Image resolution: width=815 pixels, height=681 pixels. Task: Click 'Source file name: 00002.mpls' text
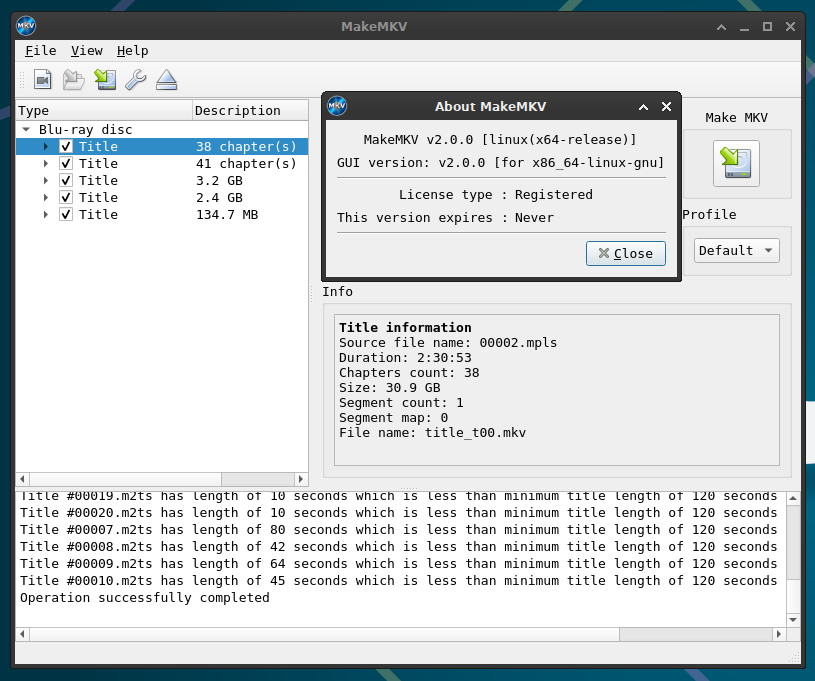[x=448, y=343]
